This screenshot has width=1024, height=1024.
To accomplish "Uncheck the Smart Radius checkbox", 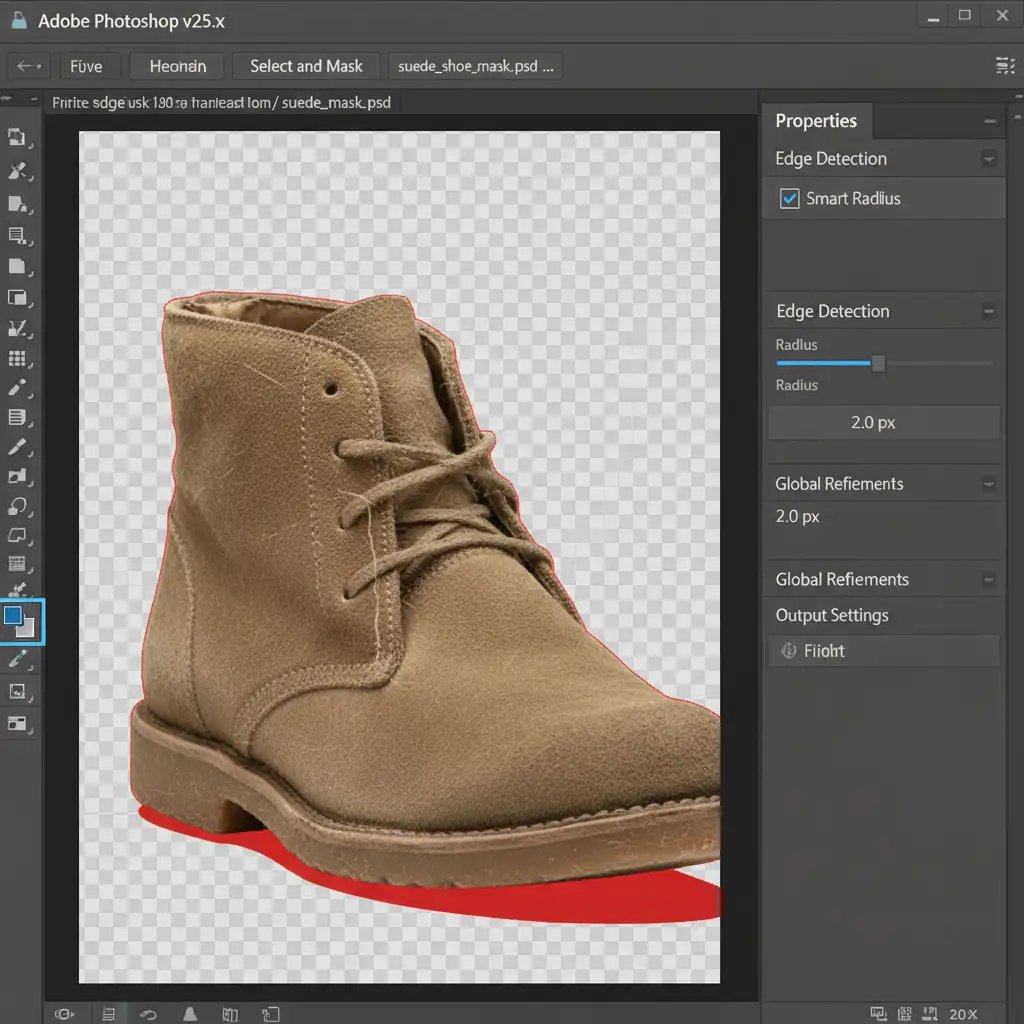I will 789,199.
